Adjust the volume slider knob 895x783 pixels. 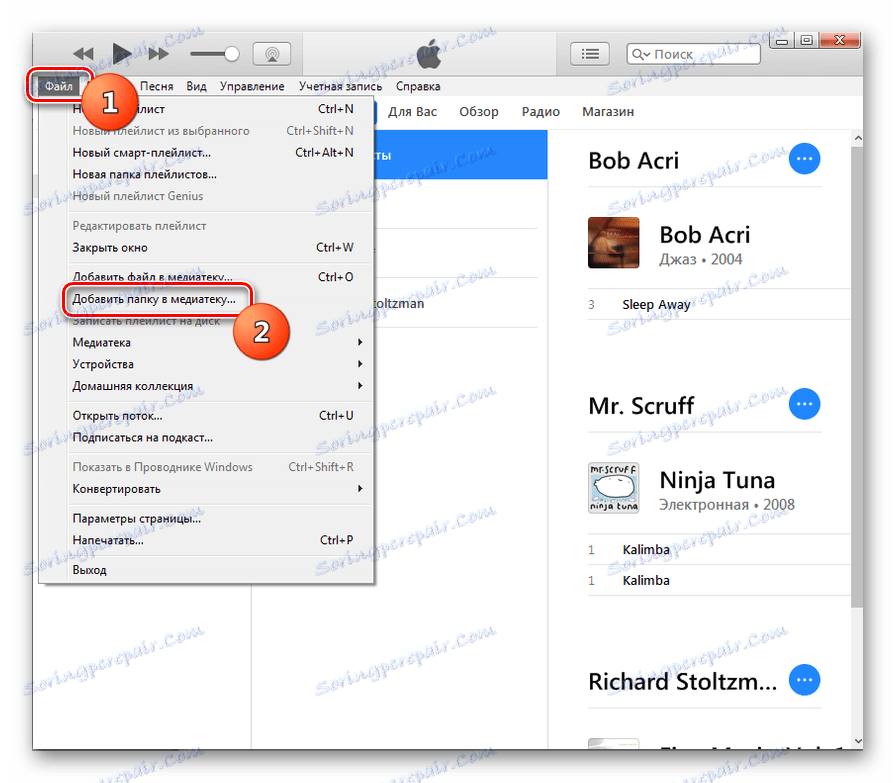click(231, 54)
